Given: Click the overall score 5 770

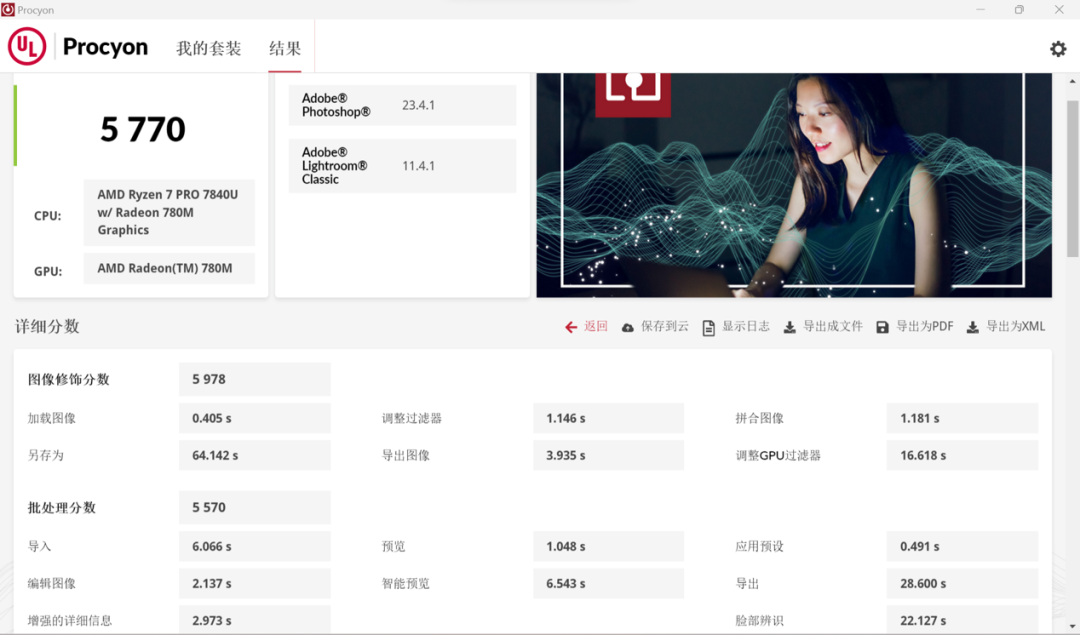Looking at the screenshot, I should [143, 129].
